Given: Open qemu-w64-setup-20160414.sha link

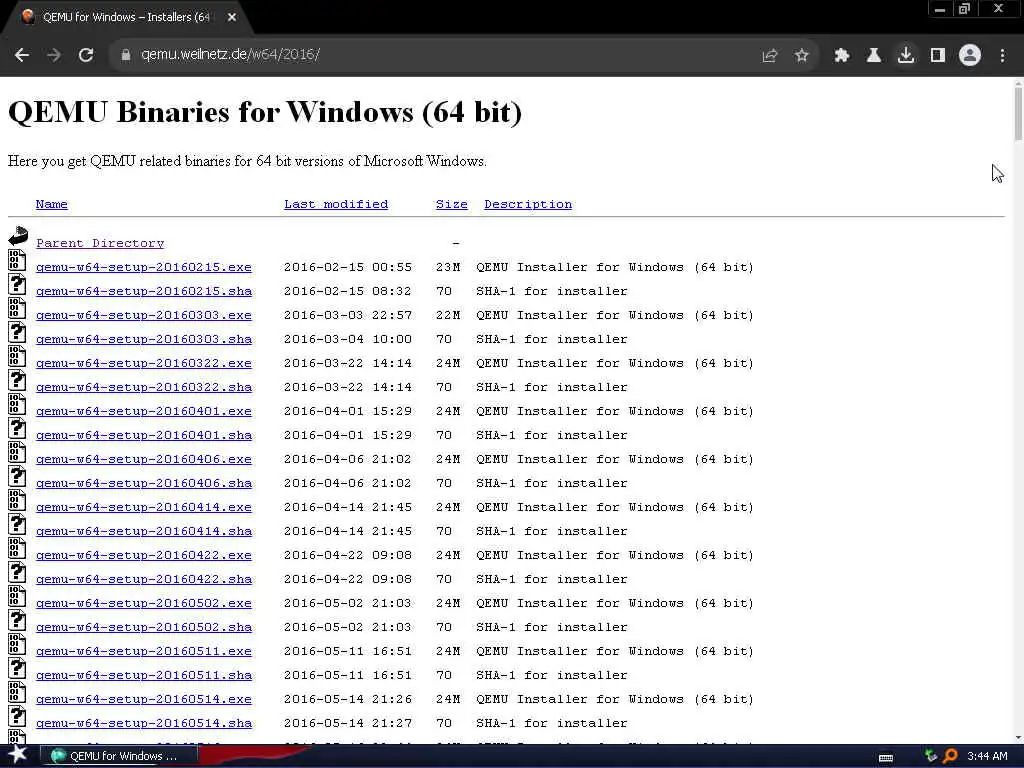Looking at the screenshot, I should (144, 532).
